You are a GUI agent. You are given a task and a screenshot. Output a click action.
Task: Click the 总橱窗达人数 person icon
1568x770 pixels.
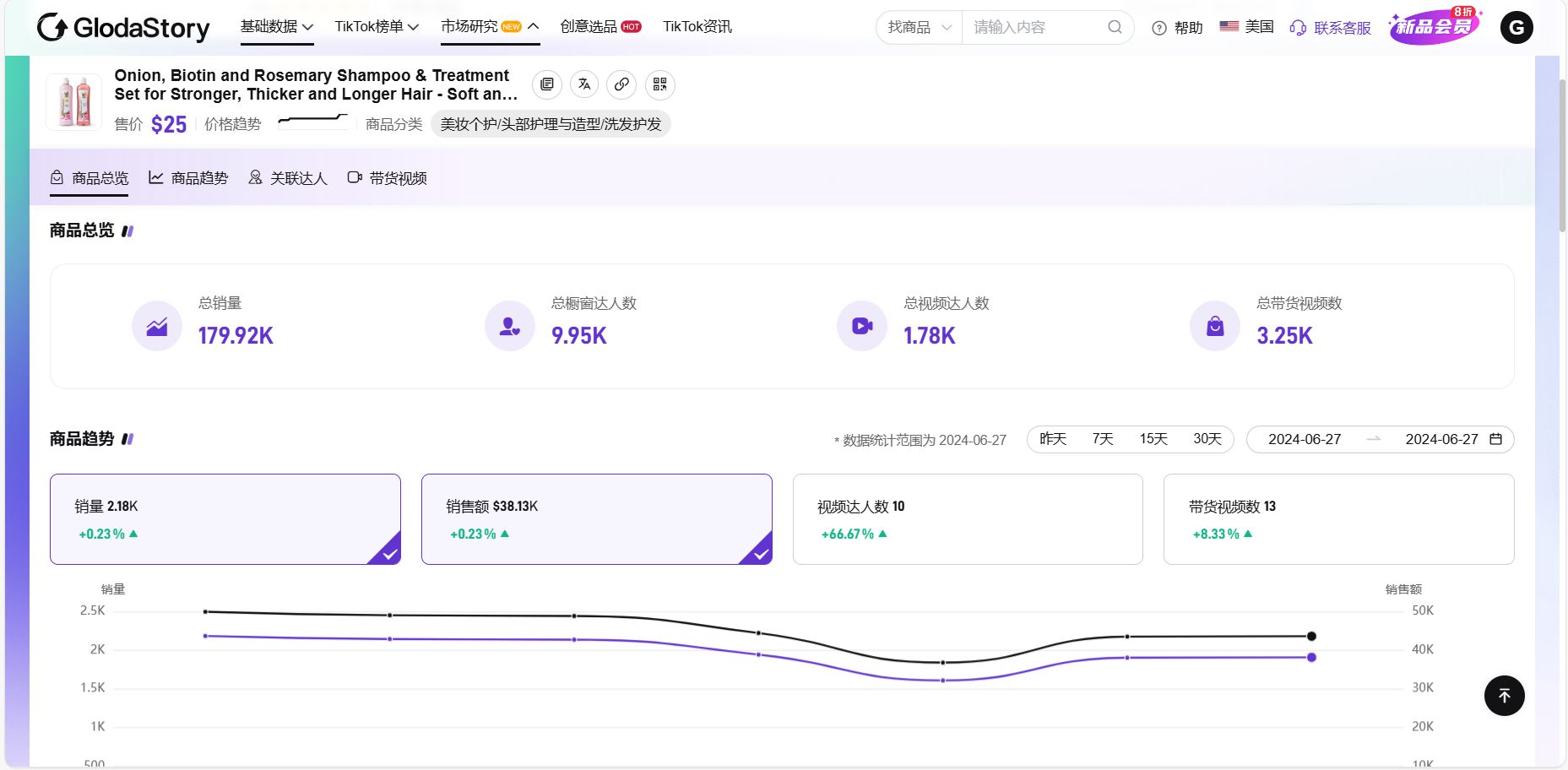pyautogui.click(x=510, y=326)
